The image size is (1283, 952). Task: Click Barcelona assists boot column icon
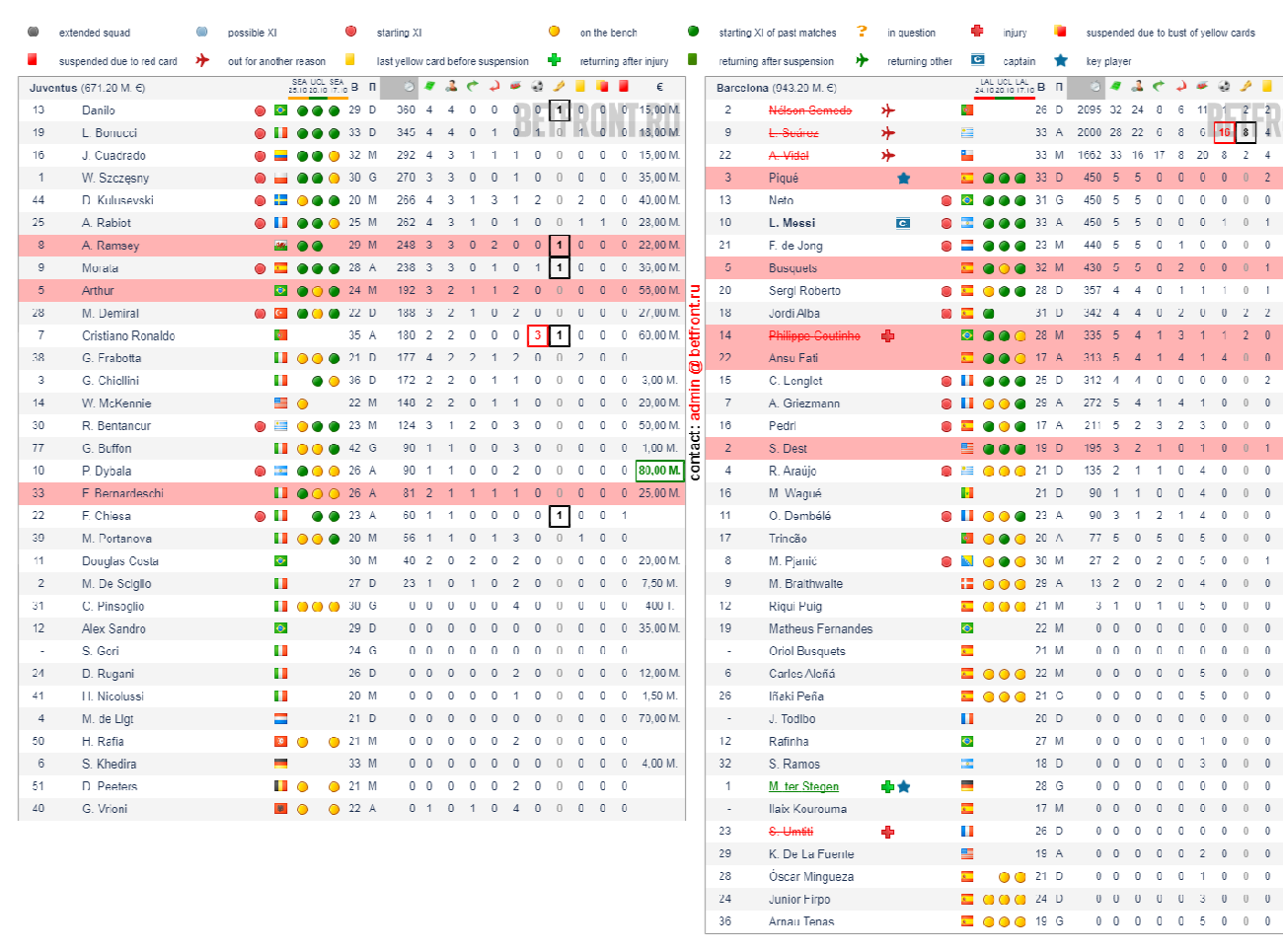[x=1245, y=87]
